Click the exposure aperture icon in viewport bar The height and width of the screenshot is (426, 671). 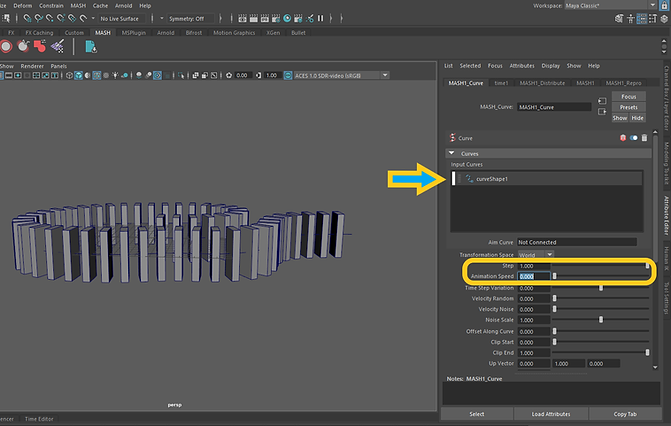(x=229, y=75)
